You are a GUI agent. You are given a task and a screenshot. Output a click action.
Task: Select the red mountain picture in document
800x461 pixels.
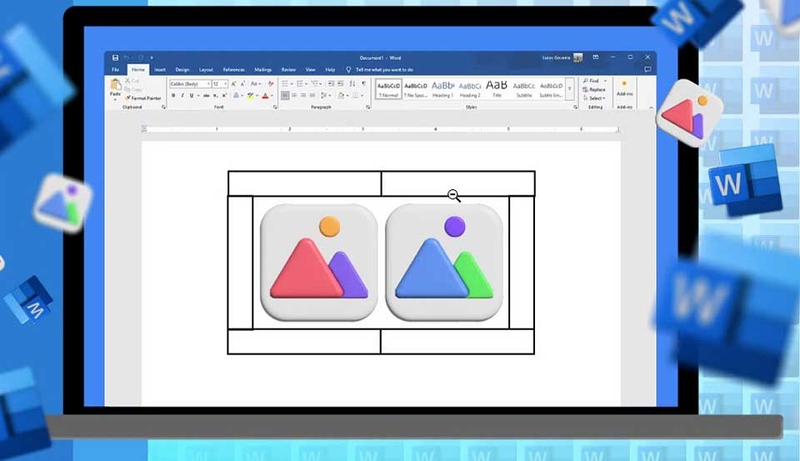tap(319, 263)
